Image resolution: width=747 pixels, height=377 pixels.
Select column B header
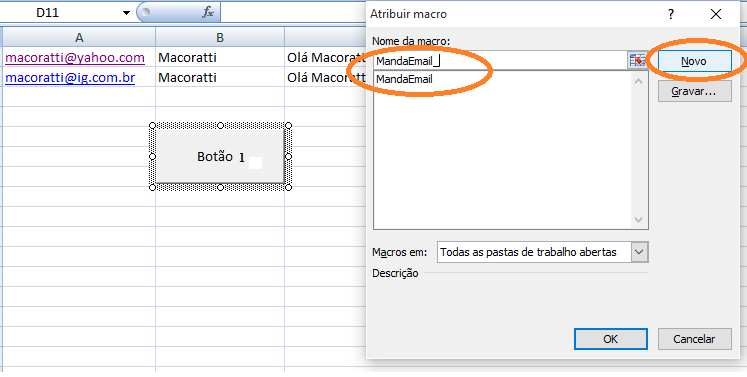point(220,38)
